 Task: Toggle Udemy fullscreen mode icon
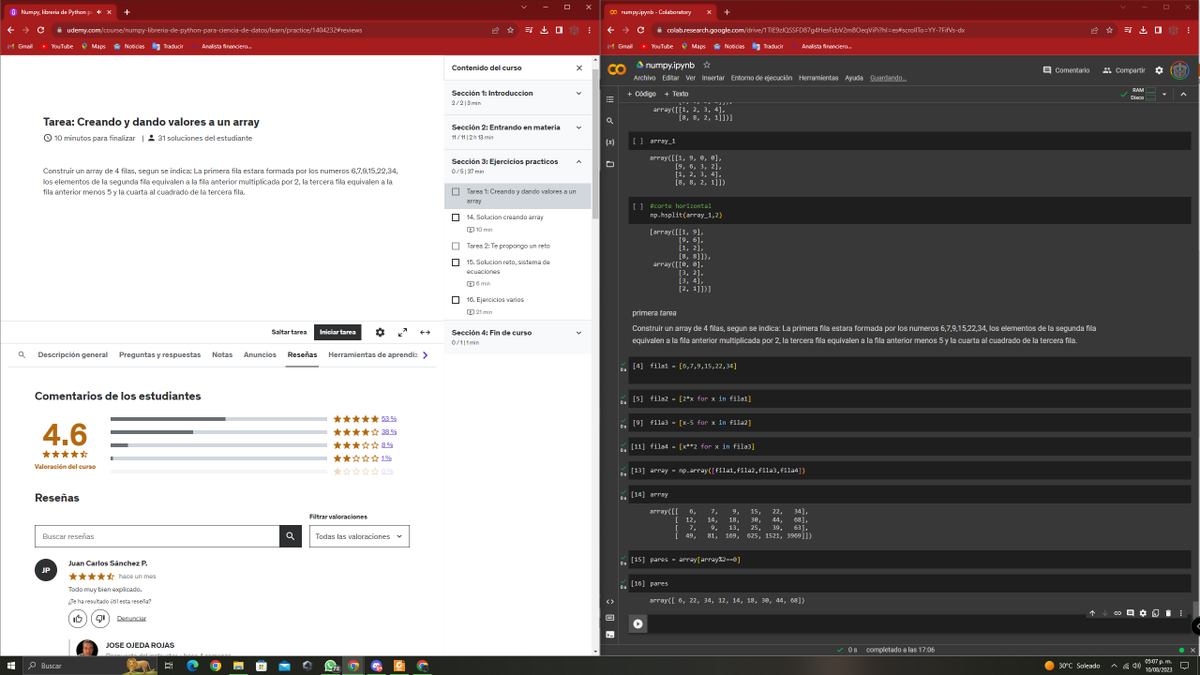pos(403,332)
